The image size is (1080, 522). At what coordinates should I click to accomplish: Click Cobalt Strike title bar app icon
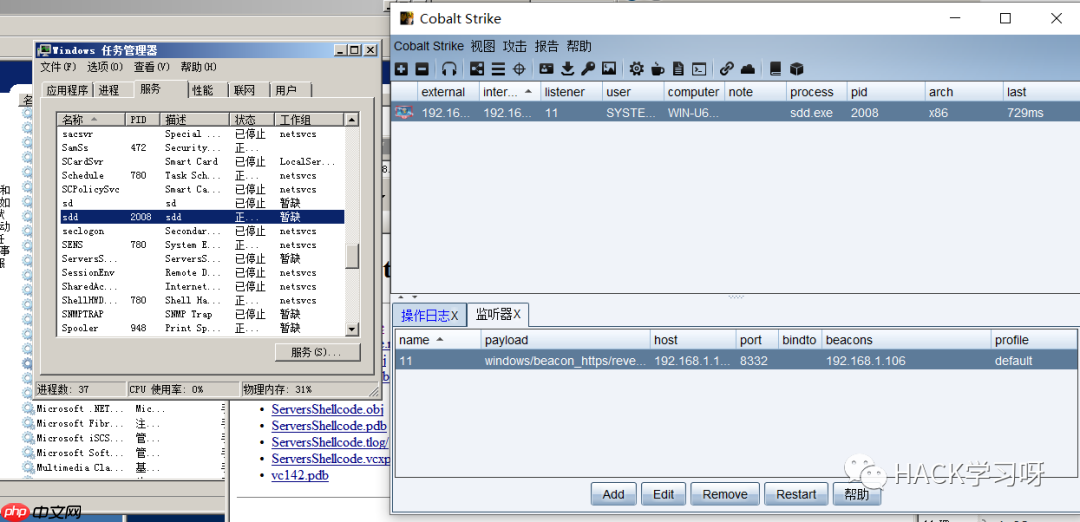pyautogui.click(x=406, y=19)
